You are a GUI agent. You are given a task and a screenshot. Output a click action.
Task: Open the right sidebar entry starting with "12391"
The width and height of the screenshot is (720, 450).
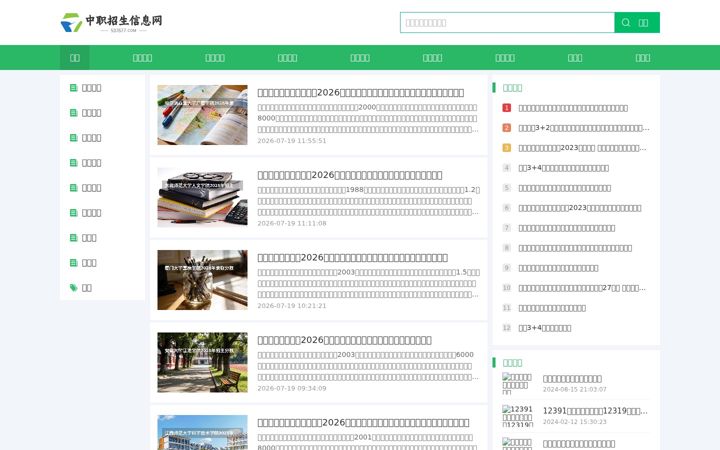coord(595,411)
